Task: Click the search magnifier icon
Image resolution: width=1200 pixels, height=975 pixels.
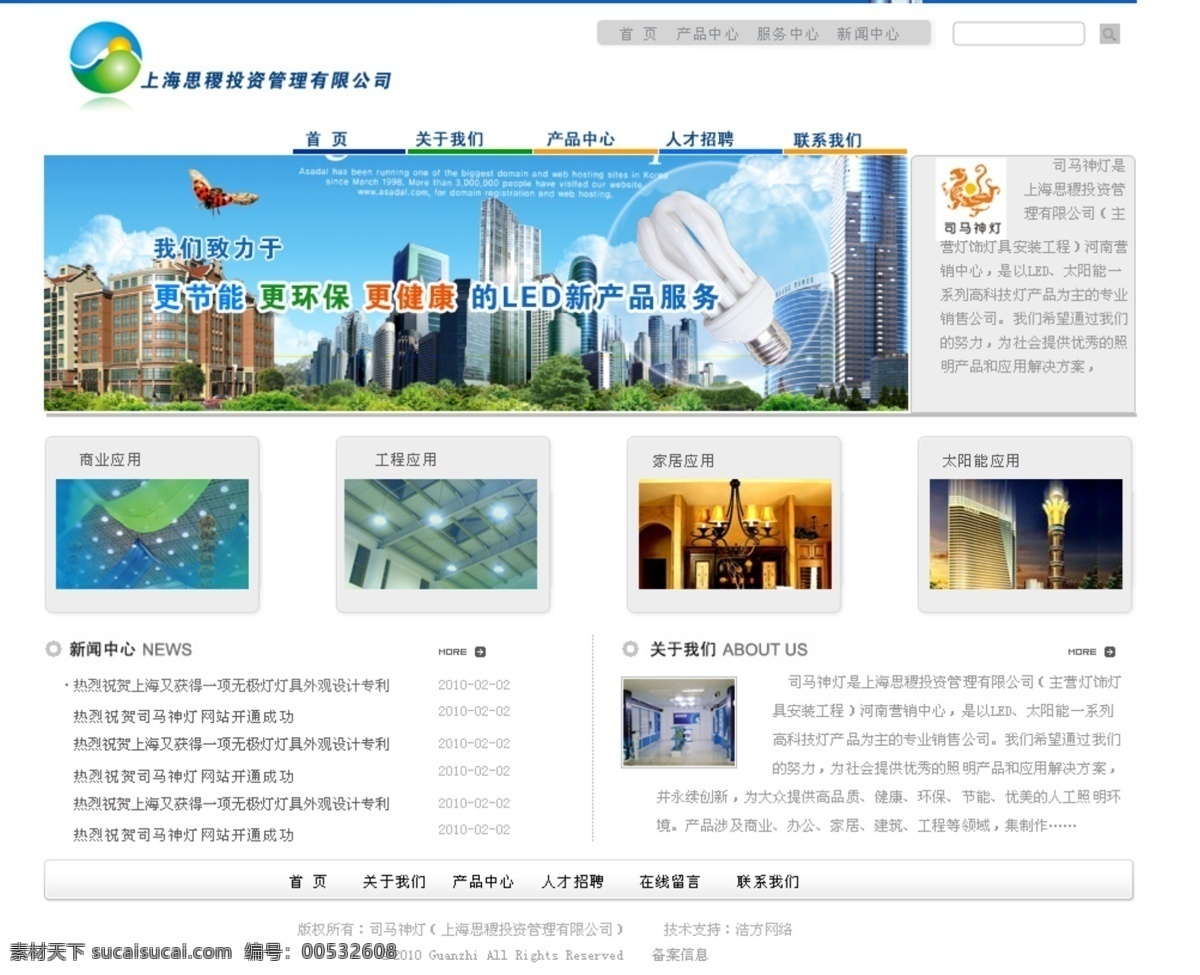Action: point(1109,34)
